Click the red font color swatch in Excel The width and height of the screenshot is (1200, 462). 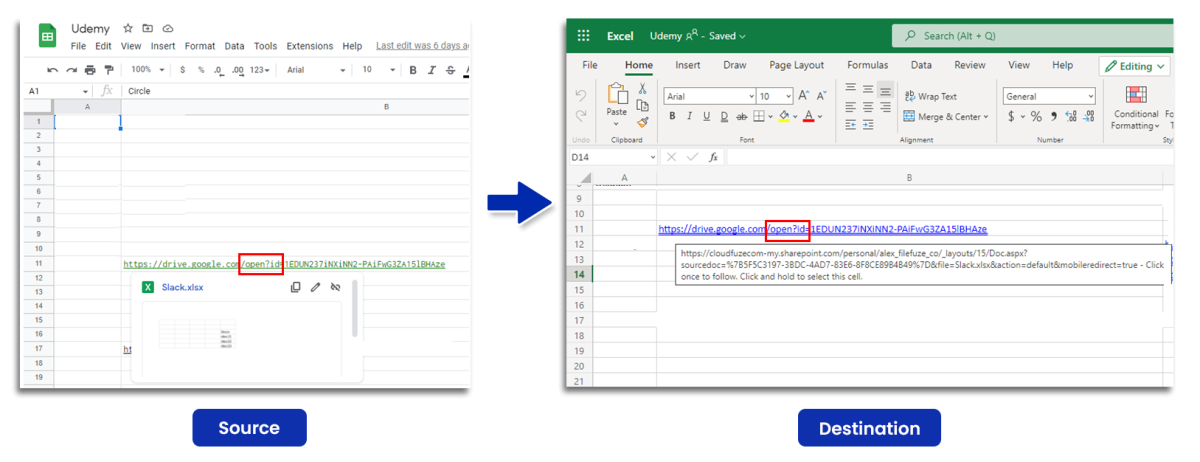(808, 116)
